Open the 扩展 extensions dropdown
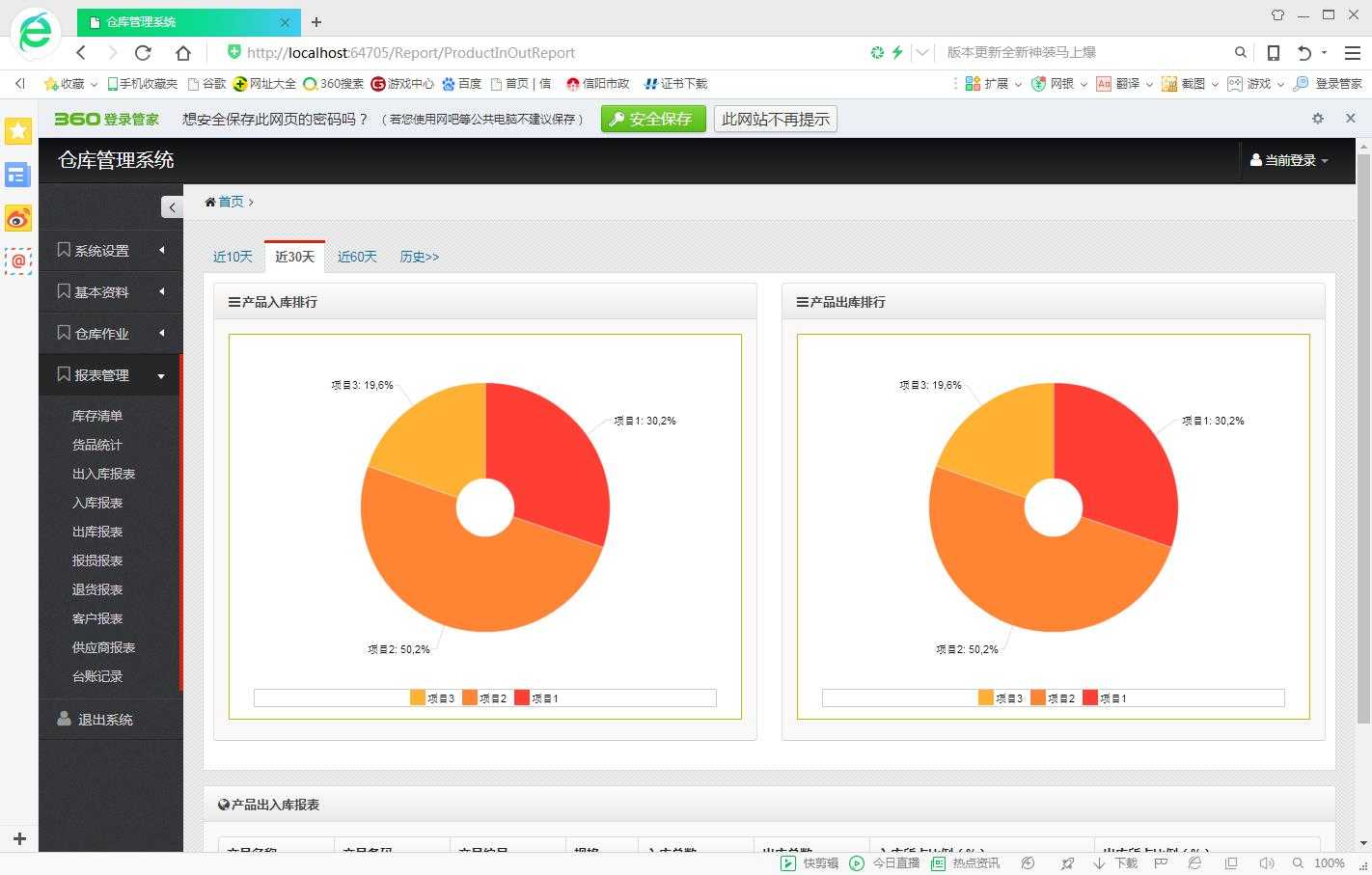The image size is (1372, 875). 993,84
